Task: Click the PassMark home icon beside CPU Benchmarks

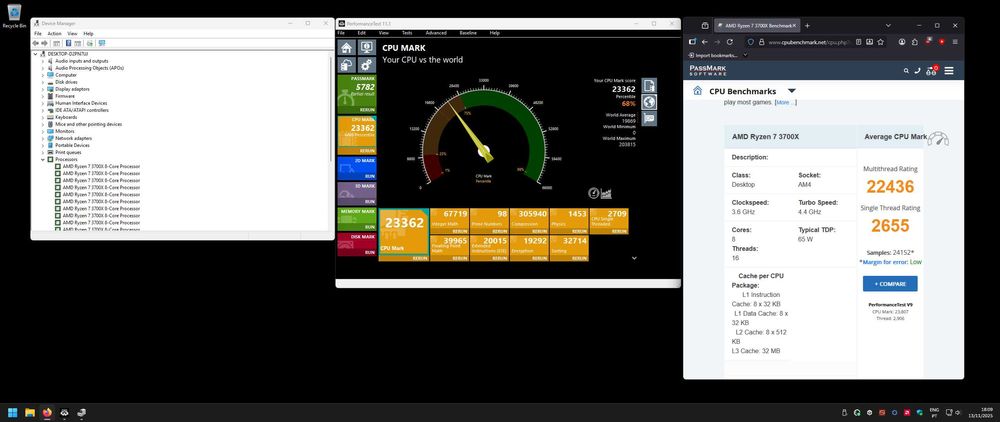Action: [x=698, y=91]
